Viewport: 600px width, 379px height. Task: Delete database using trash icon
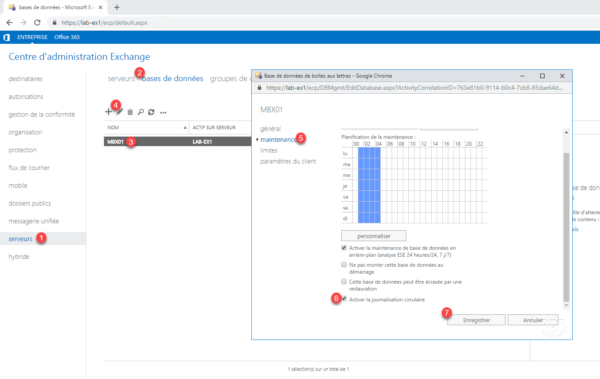click(130, 112)
